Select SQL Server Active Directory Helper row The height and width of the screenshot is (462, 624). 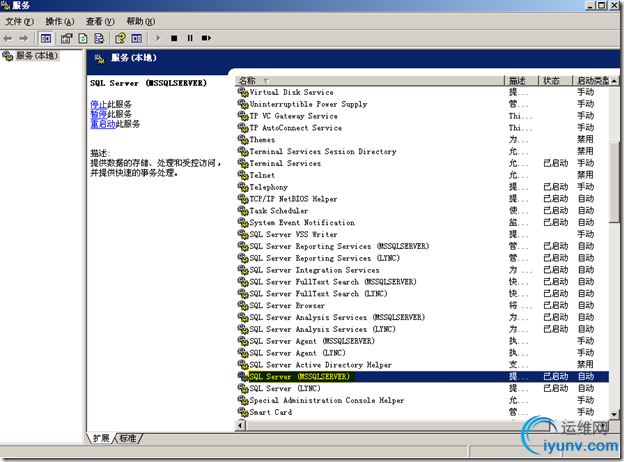coord(423,365)
